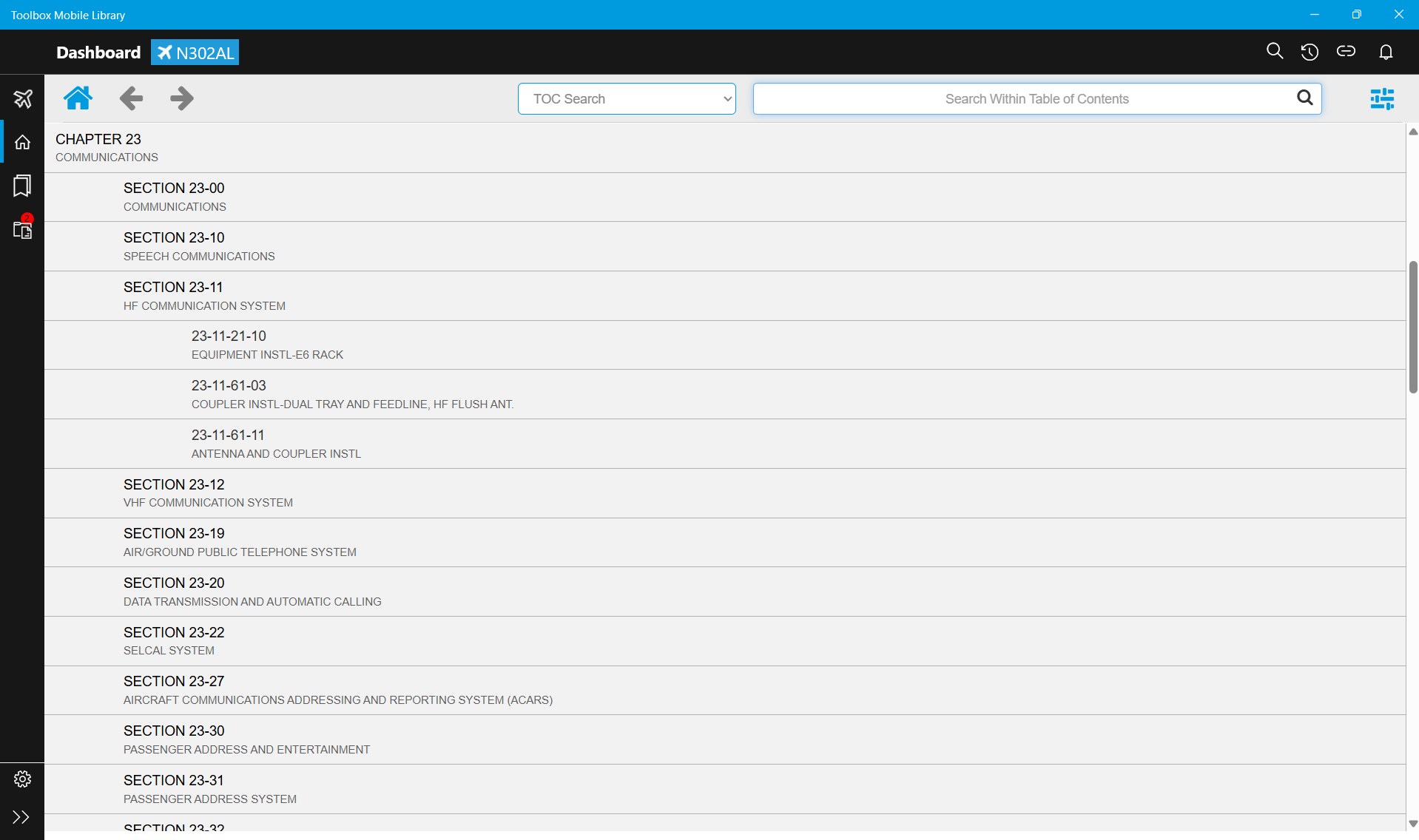Open the filter sliders icon
This screenshot has height=840, width=1419.
pos(1382,98)
